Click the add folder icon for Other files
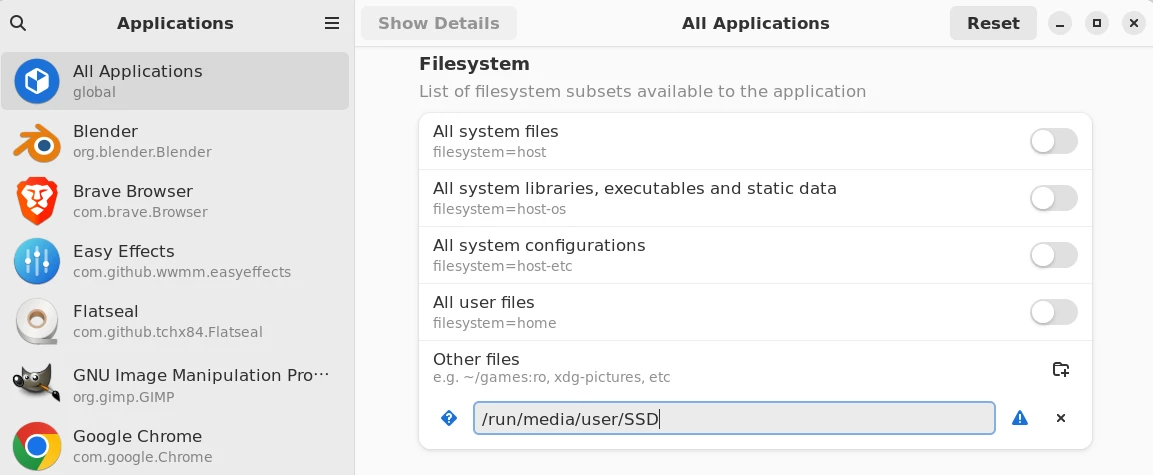The width and height of the screenshot is (1153, 475). tap(1061, 369)
